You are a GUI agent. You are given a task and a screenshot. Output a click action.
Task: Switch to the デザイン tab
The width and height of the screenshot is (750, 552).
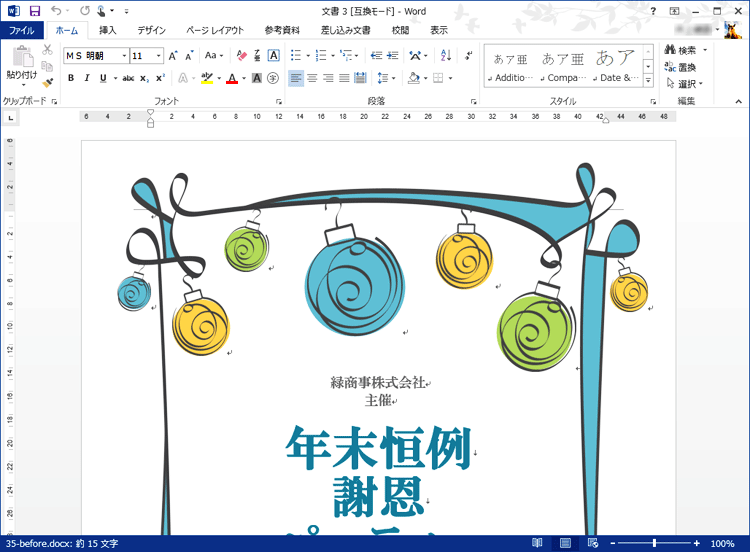click(152, 30)
